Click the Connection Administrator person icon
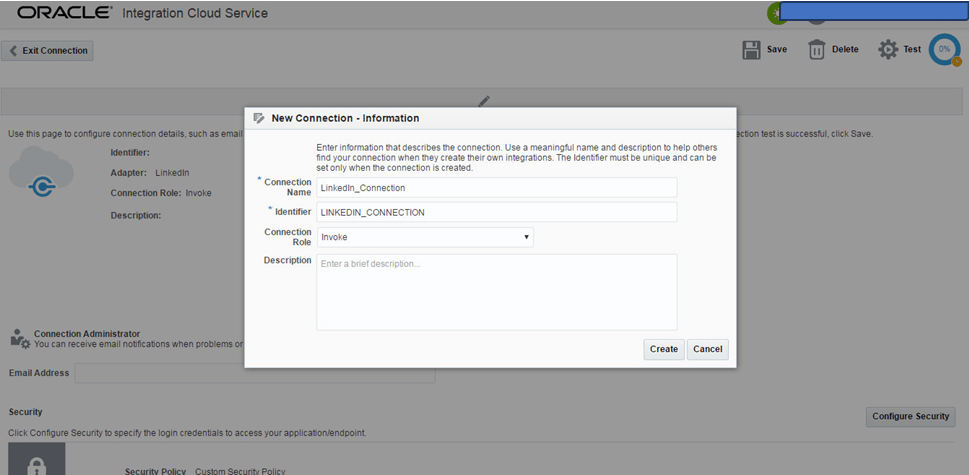The height and width of the screenshot is (475, 969). [x=20, y=338]
